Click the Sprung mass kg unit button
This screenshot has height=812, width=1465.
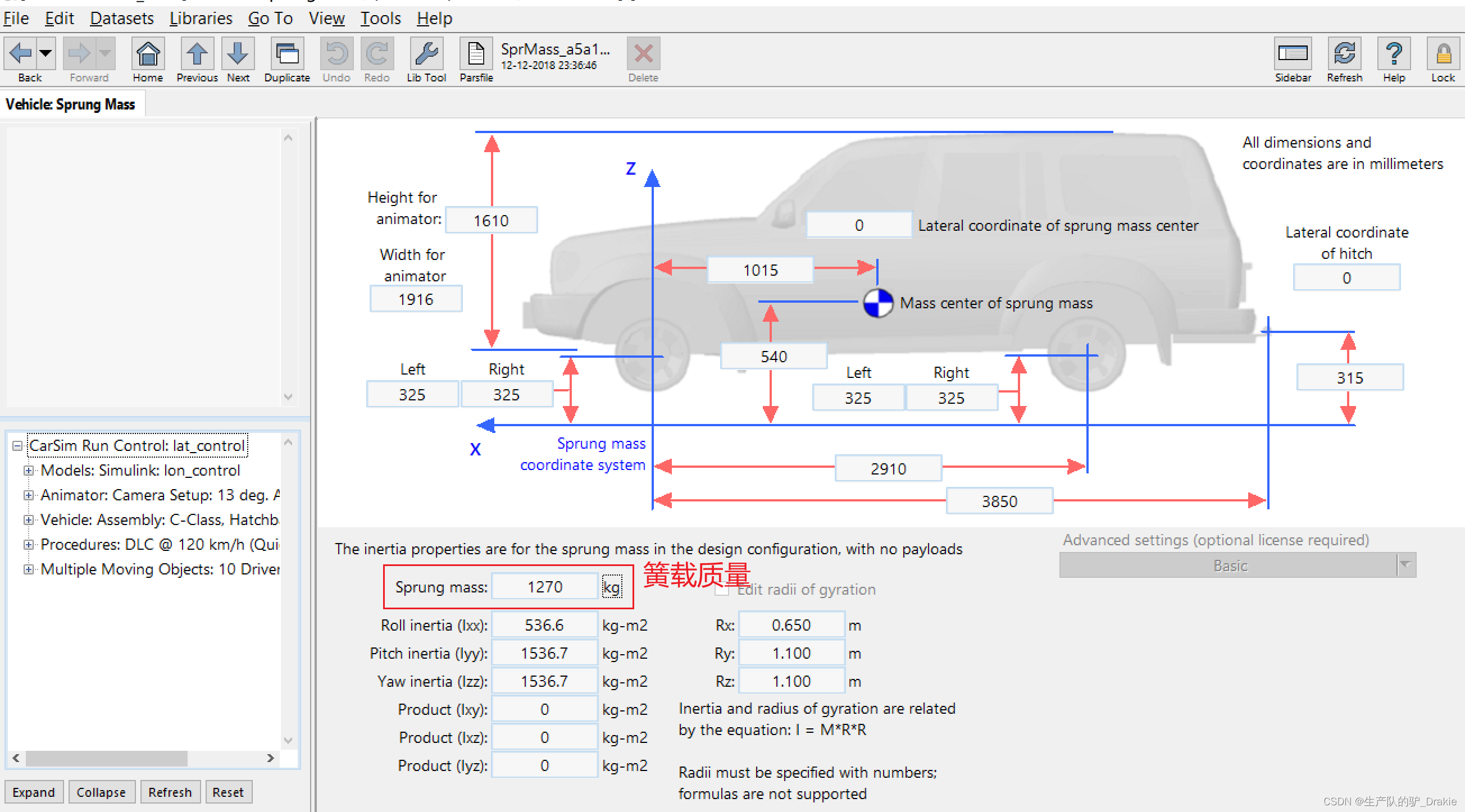[612, 587]
